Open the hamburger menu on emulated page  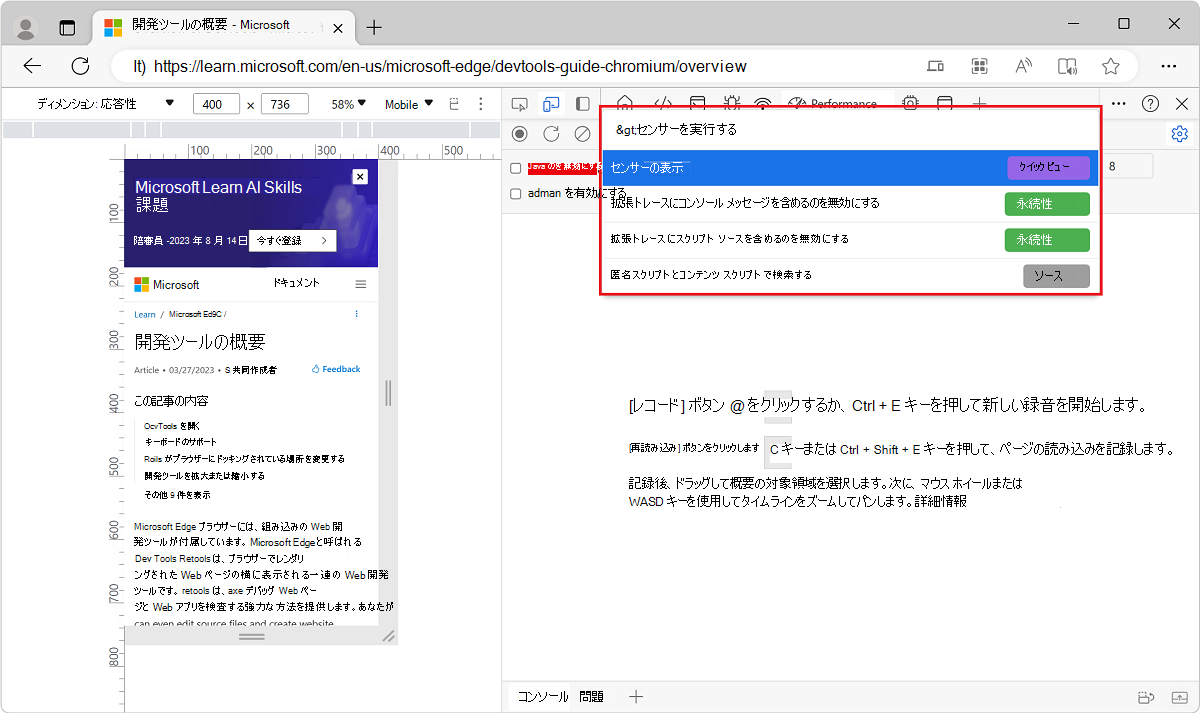click(x=361, y=284)
